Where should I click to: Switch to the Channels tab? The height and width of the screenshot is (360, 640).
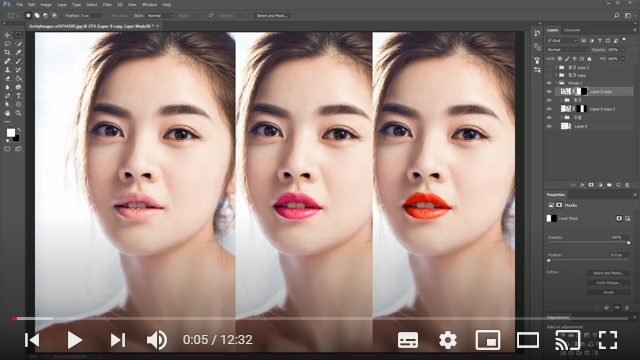[571, 30]
